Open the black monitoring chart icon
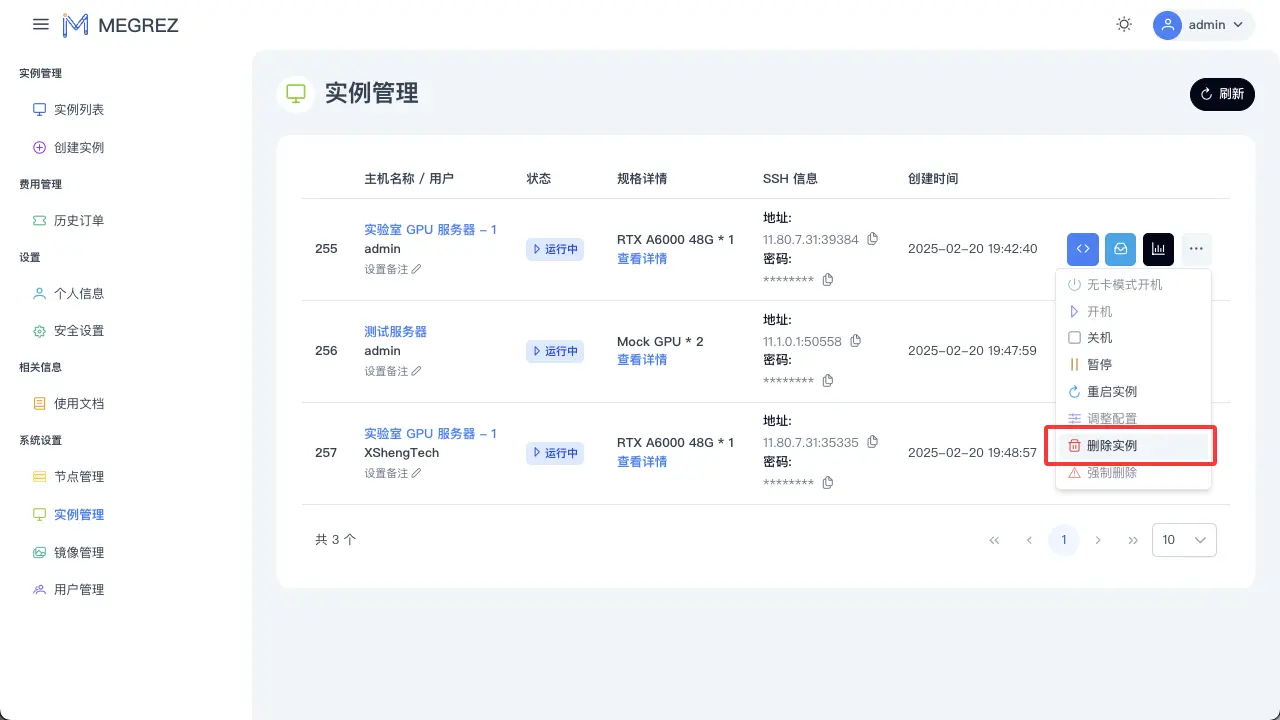Screen dimensions: 1280x720 point(1158,249)
